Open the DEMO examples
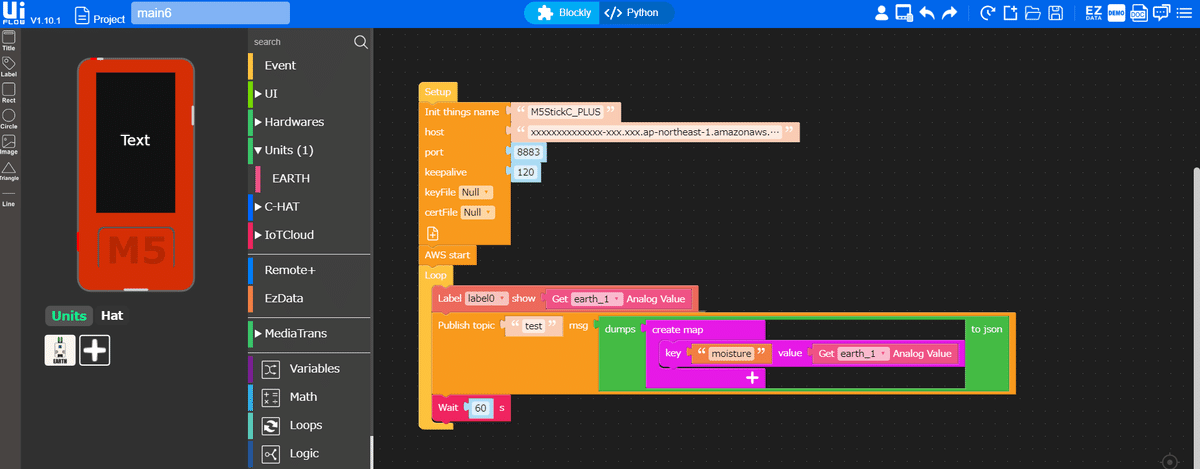The height and width of the screenshot is (469, 1200). coord(1116,14)
